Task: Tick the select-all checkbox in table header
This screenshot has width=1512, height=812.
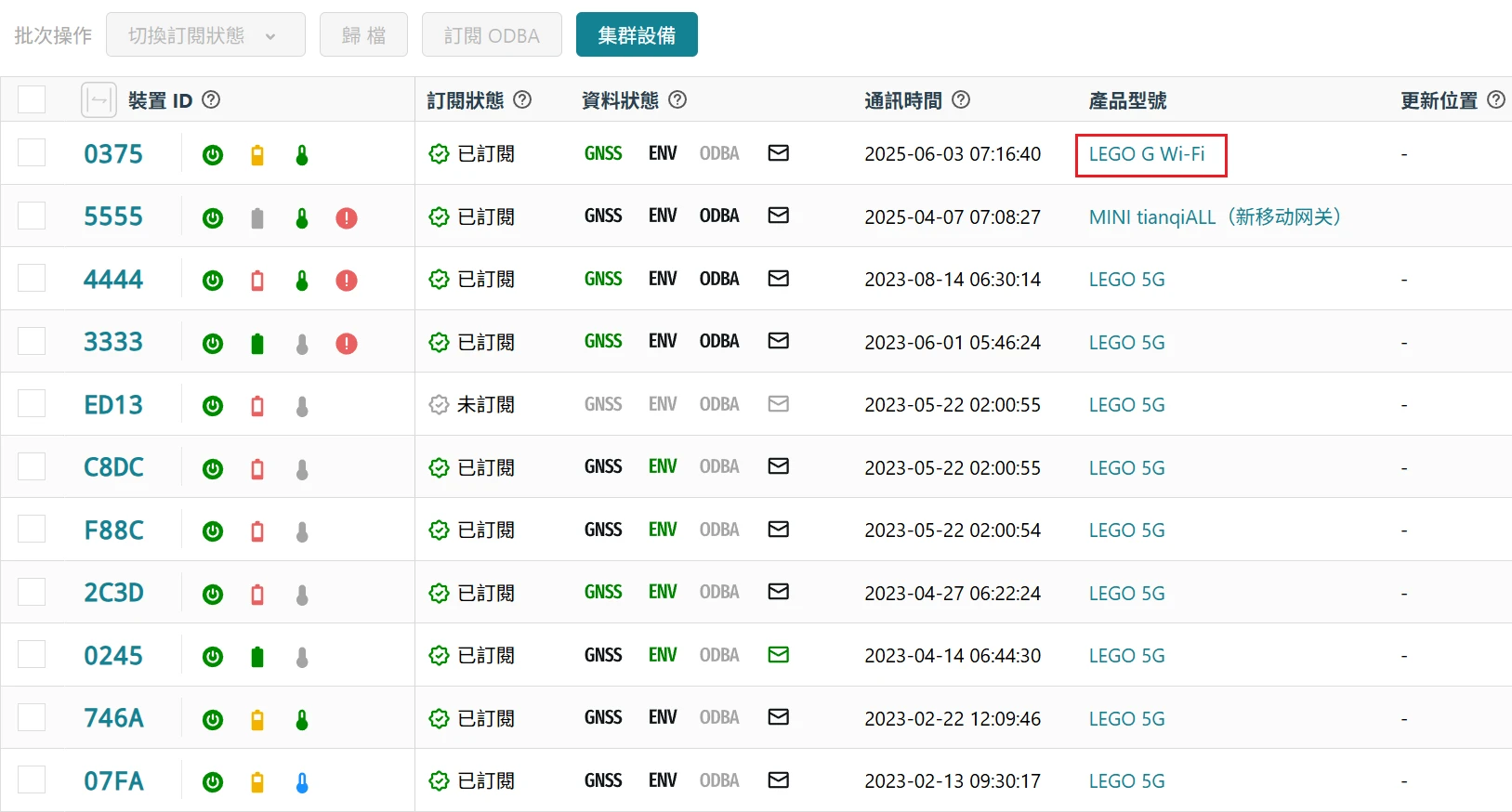Action: 32,99
